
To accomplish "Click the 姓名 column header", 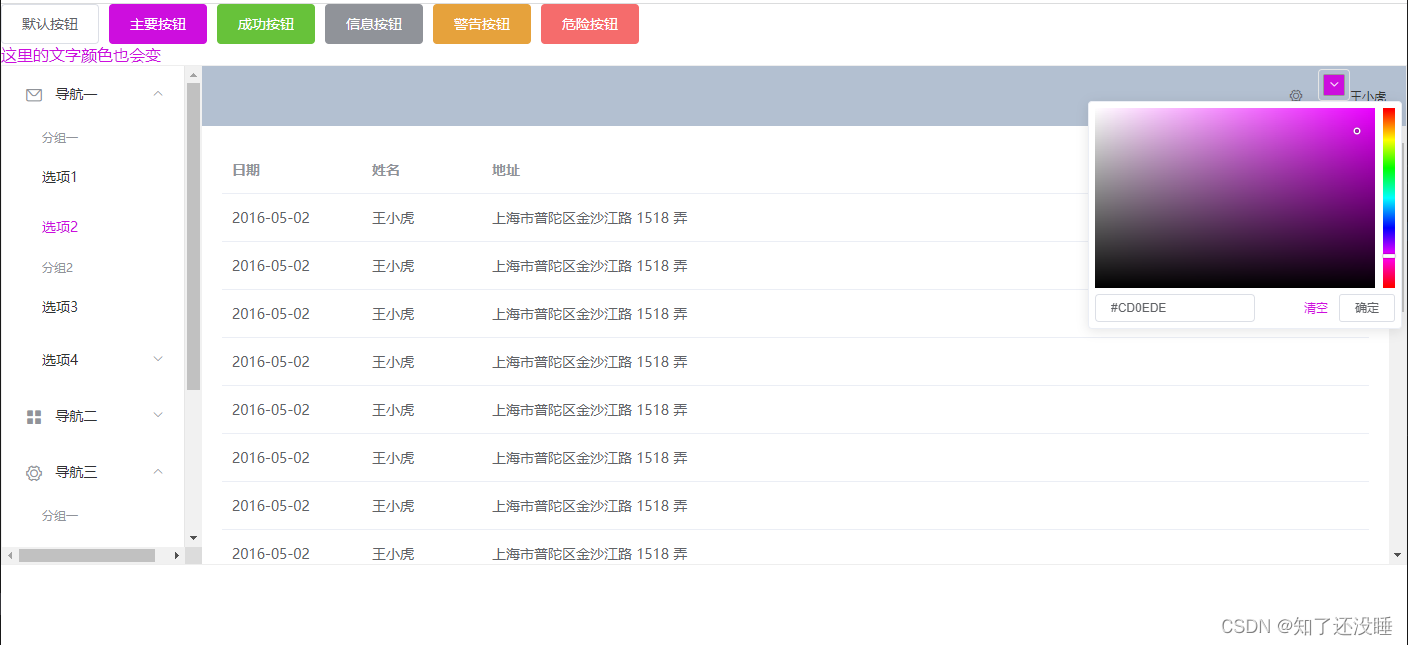I will pos(386,170).
